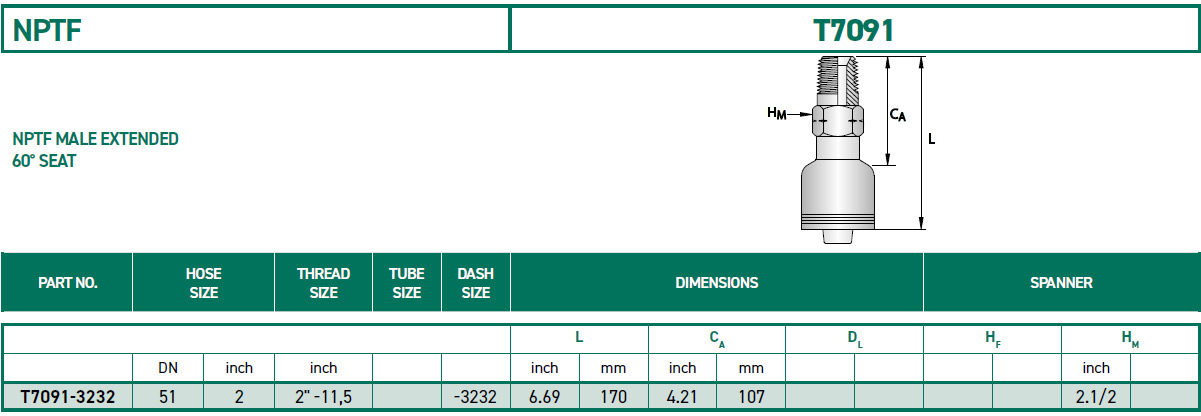1201x416 pixels.
Task: Select the HM arrow label on diagram
Action: tap(776, 114)
